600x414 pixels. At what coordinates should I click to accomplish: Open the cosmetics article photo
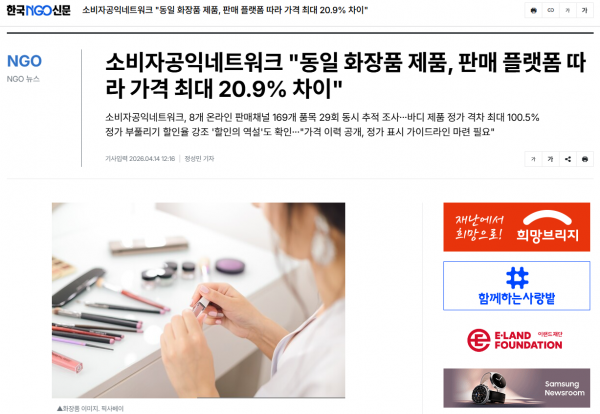(198, 300)
